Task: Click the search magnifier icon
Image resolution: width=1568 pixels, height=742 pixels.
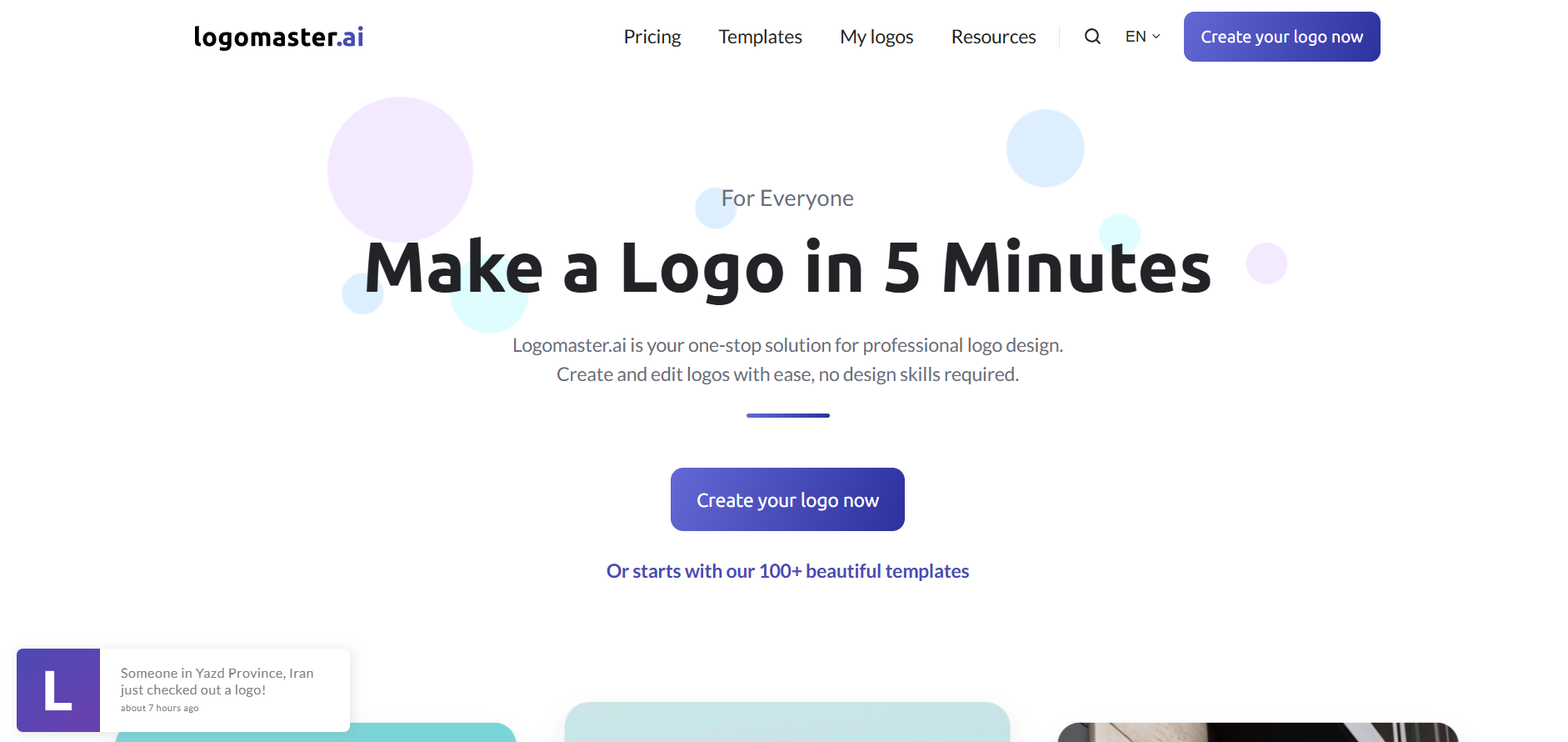Action: (x=1092, y=37)
